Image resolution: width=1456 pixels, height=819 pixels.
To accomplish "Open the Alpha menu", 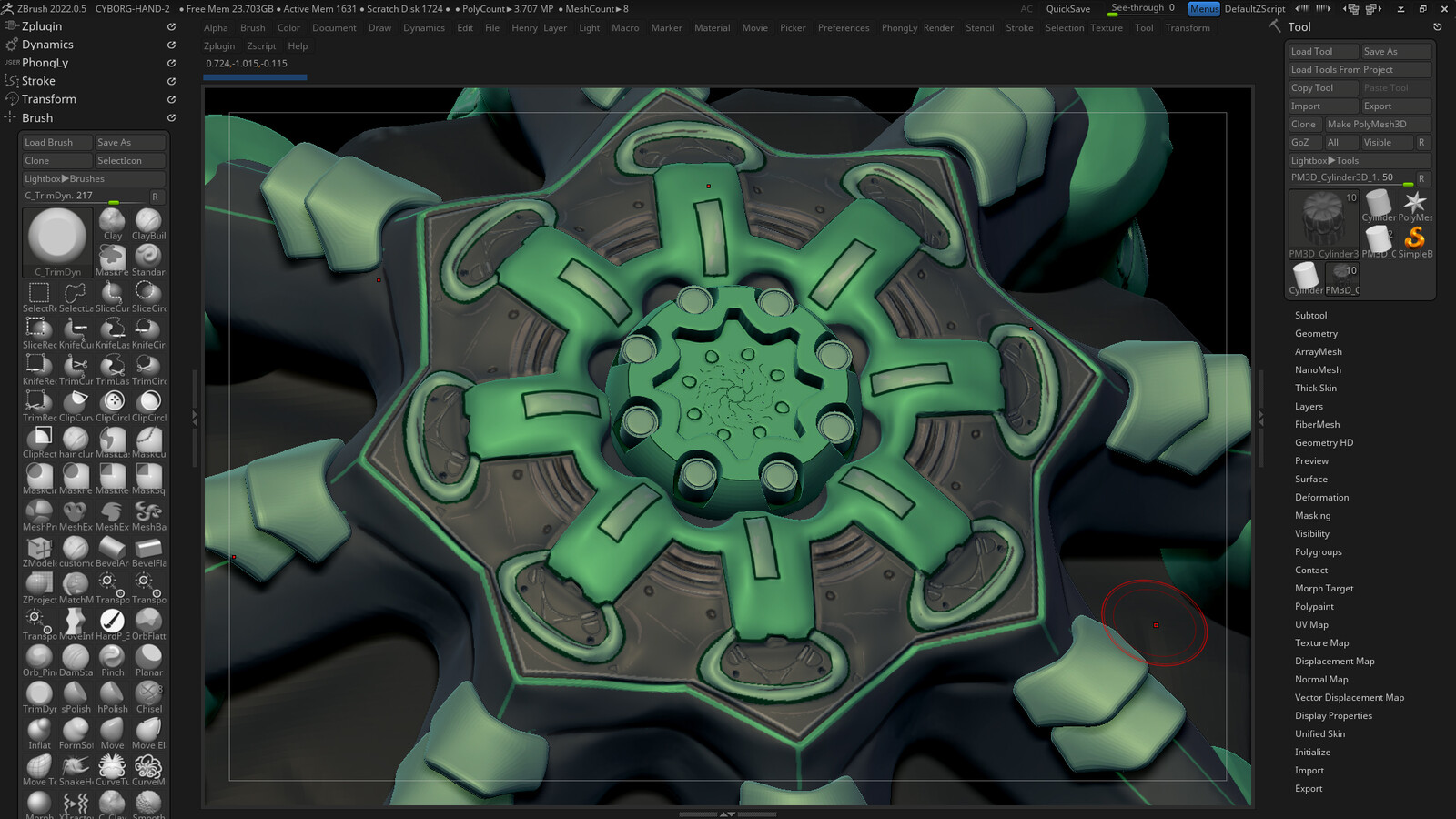I will pyautogui.click(x=216, y=28).
